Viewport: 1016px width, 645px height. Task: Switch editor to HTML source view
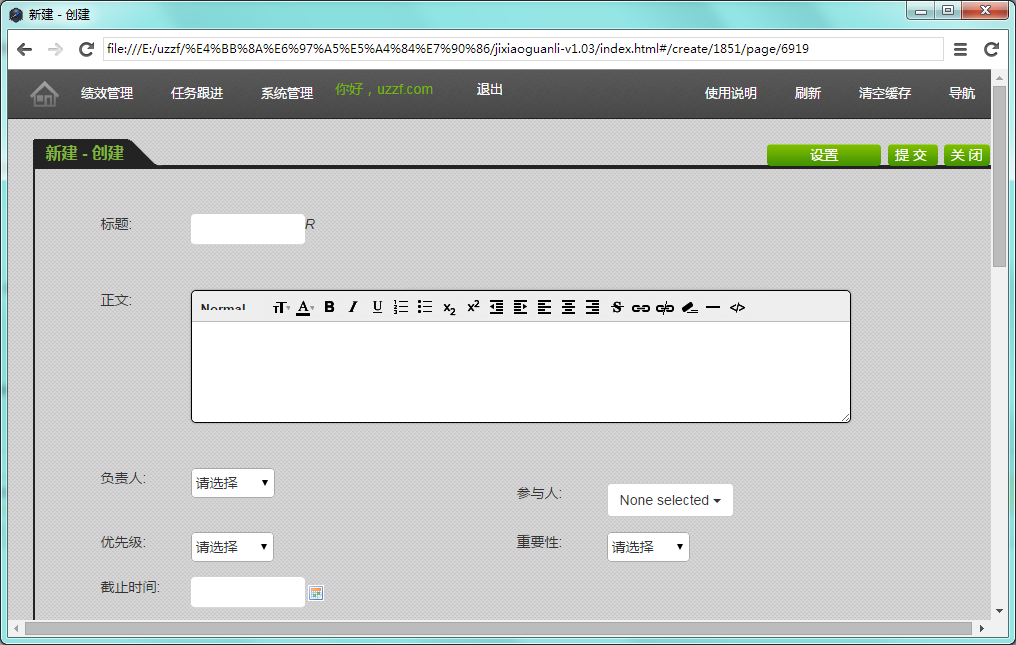tap(737, 307)
